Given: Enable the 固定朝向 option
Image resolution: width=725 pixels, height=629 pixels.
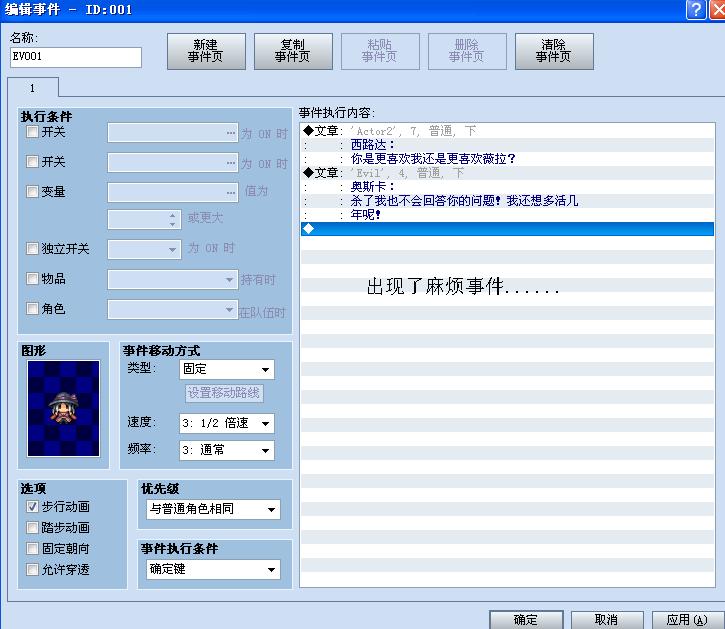Looking at the screenshot, I should coord(32,549).
